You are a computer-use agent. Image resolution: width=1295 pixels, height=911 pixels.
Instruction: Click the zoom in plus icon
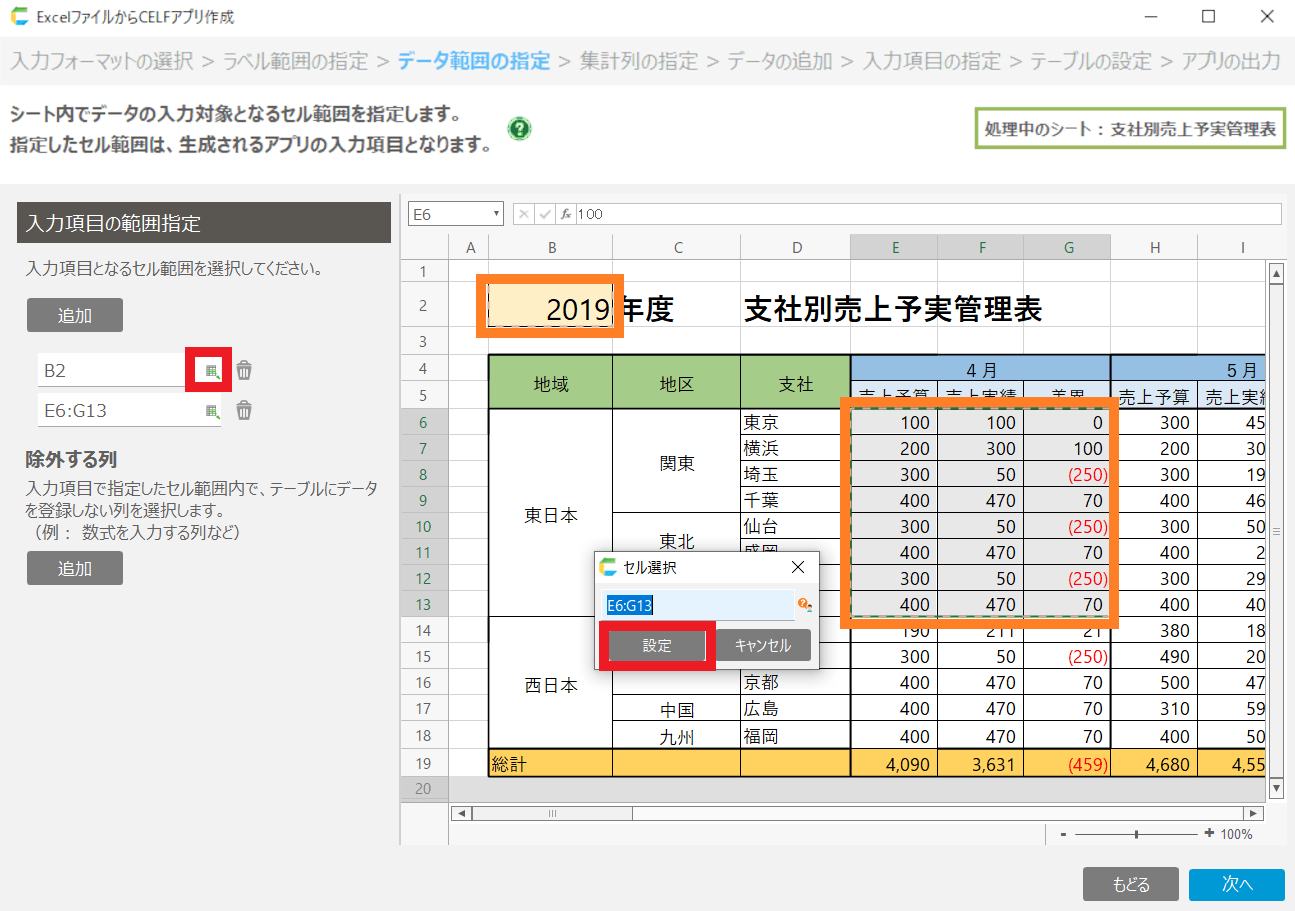pyautogui.click(x=1209, y=834)
